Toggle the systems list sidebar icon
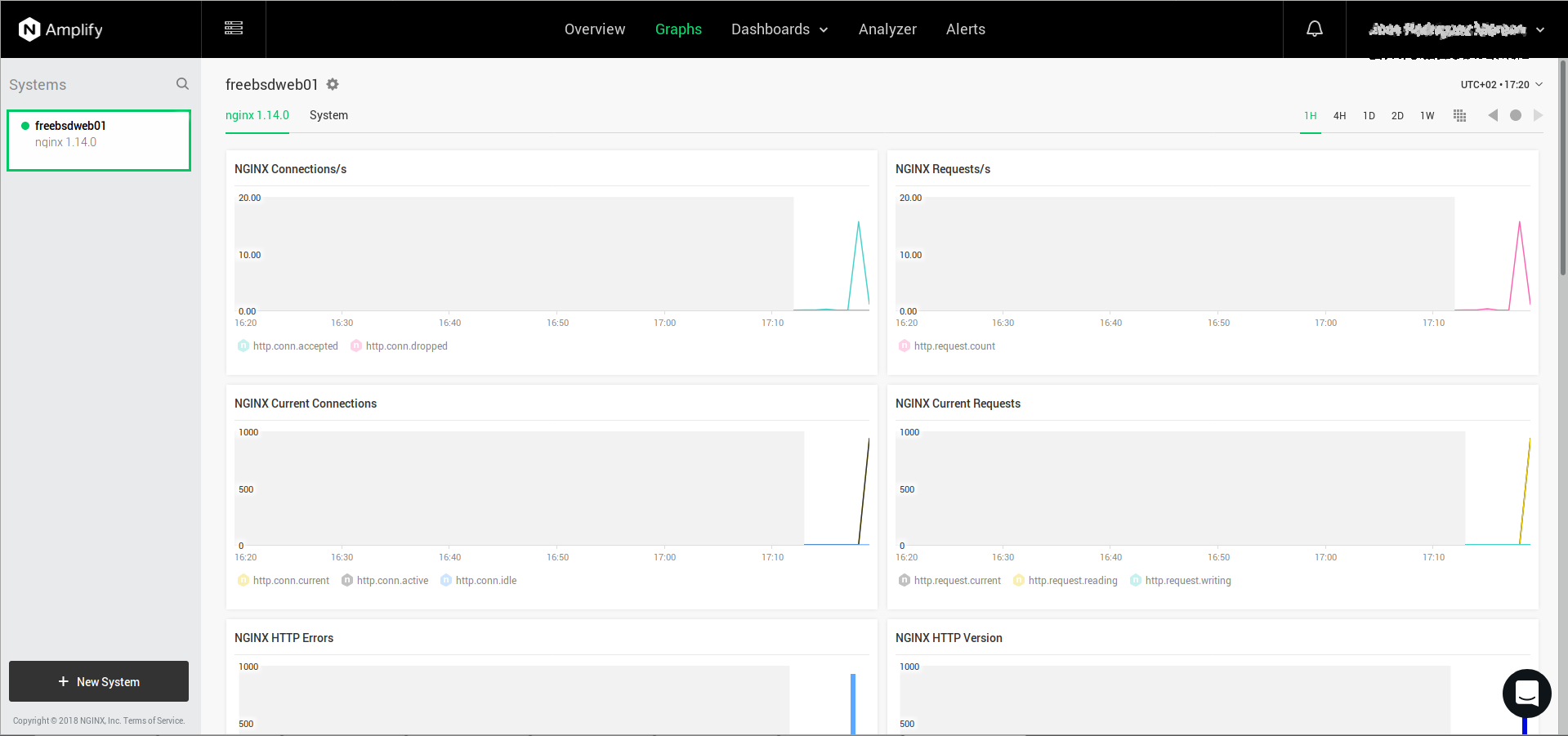 pos(234,29)
